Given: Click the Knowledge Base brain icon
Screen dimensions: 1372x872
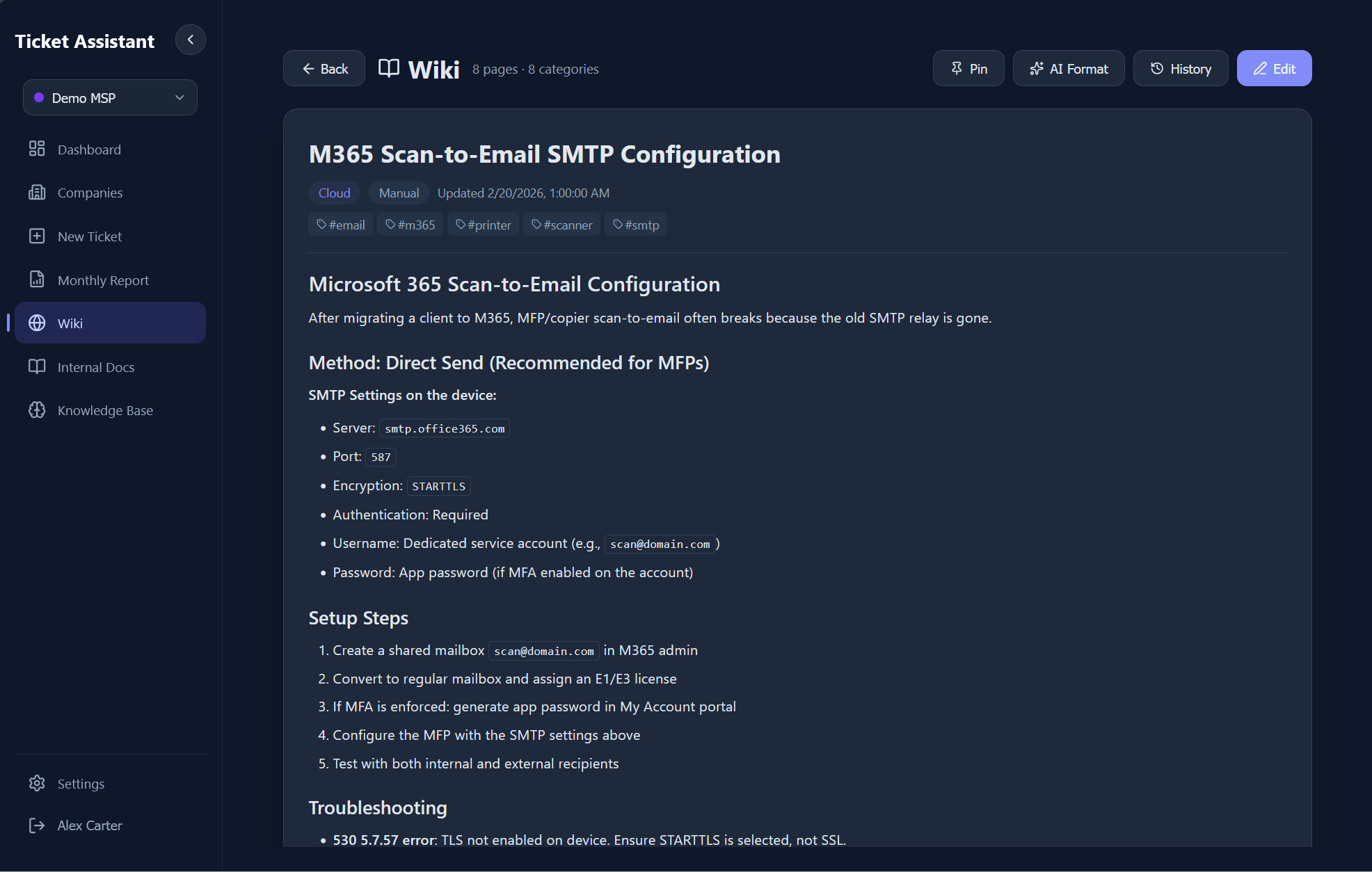Looking at the screenshot, I should pos(37,410).
